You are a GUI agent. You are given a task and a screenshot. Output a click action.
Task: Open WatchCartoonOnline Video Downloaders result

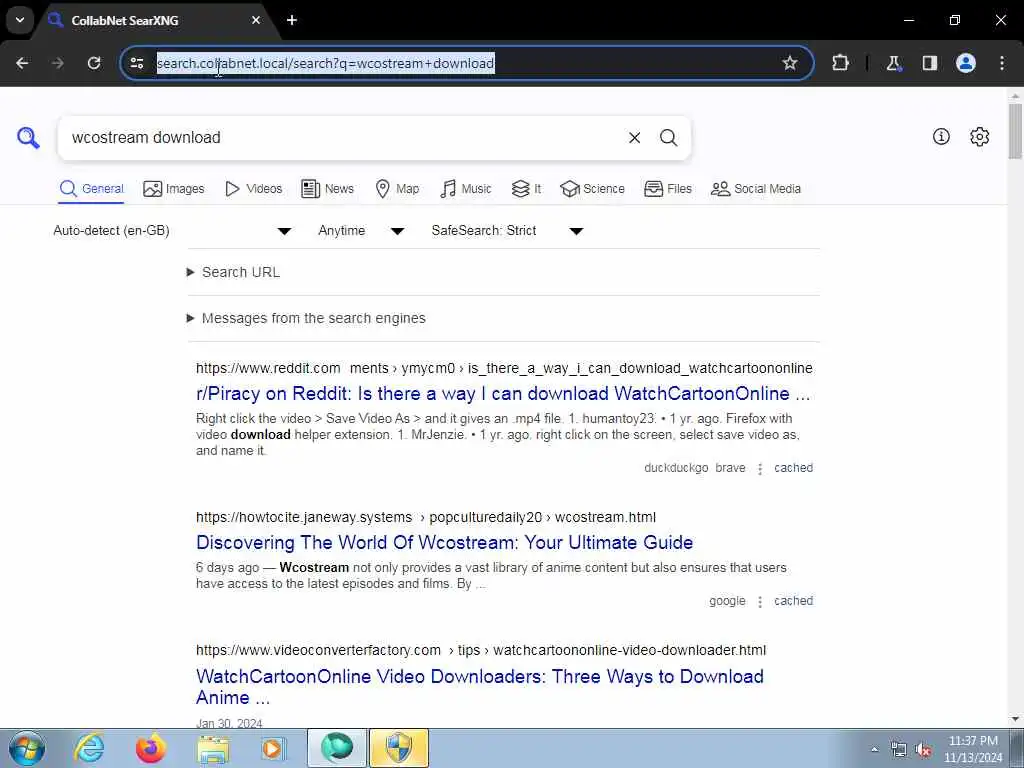click(480, 686)
